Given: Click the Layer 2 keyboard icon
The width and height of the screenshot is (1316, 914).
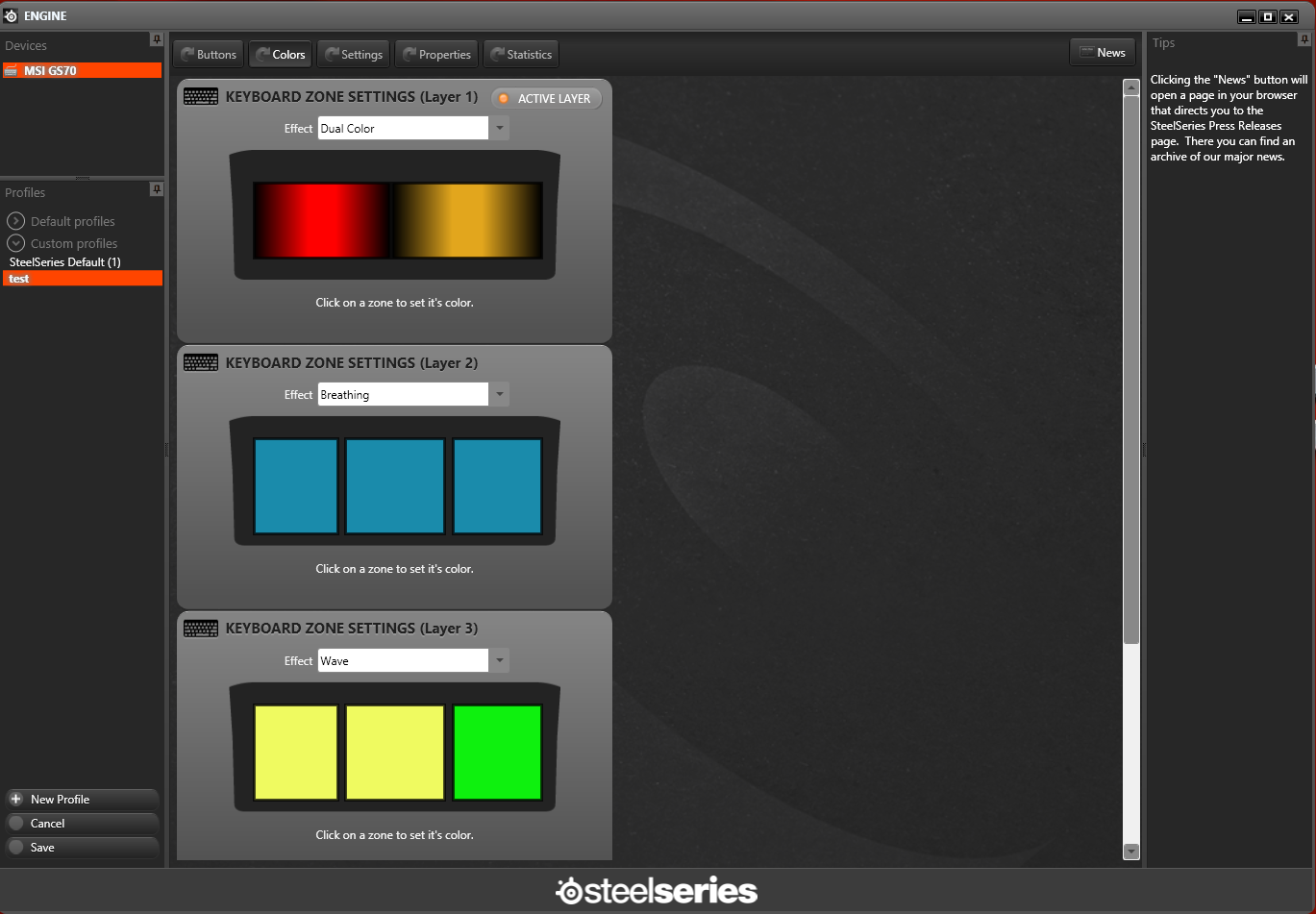Looking at the screenshot, I should pos(201,363).
